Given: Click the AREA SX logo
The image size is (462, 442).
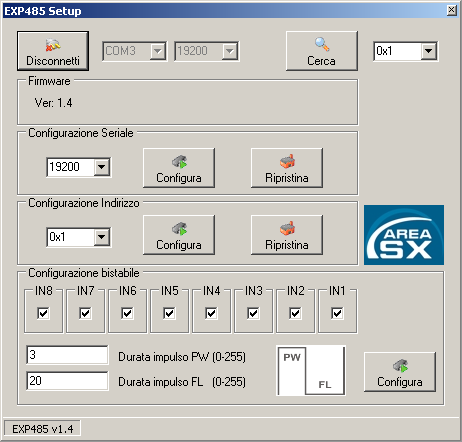Looking at the screenshot, I should (404, 235).
